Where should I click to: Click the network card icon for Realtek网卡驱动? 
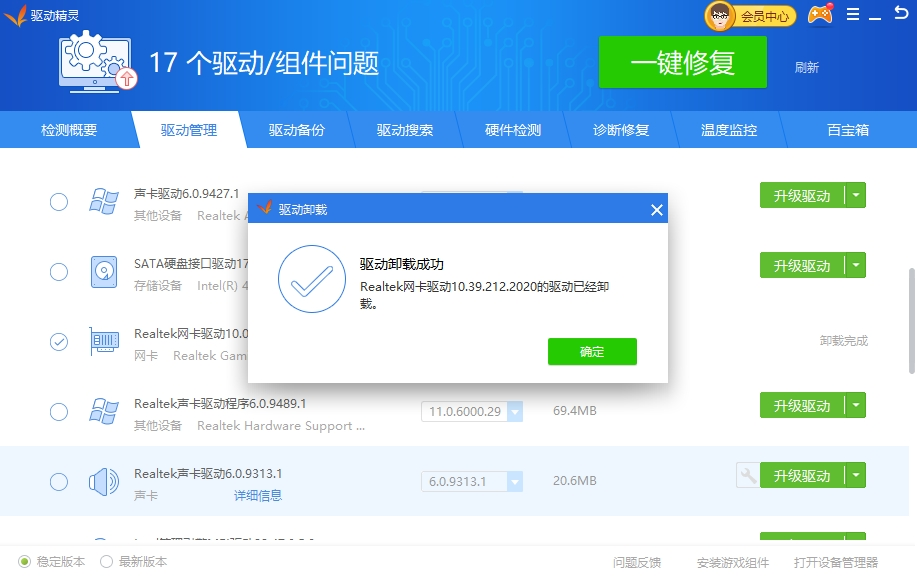click(104, 342)
